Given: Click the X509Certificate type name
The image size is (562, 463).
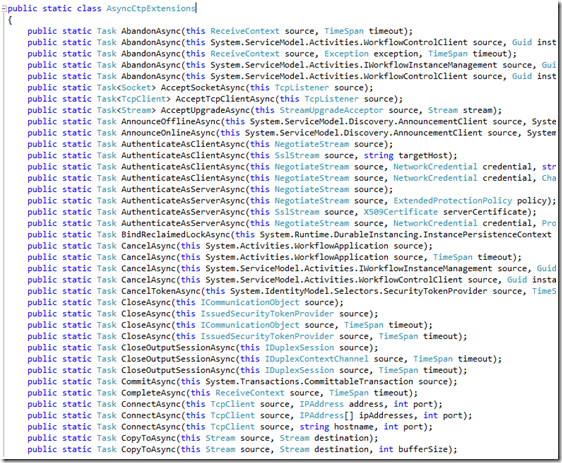Looking at the screenshot, I should click(x=401, y=212).
